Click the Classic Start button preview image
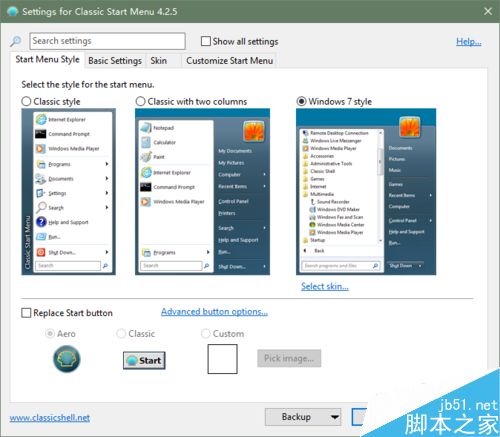The width and height of the screenshot is (500, 437). coord(144,360)
